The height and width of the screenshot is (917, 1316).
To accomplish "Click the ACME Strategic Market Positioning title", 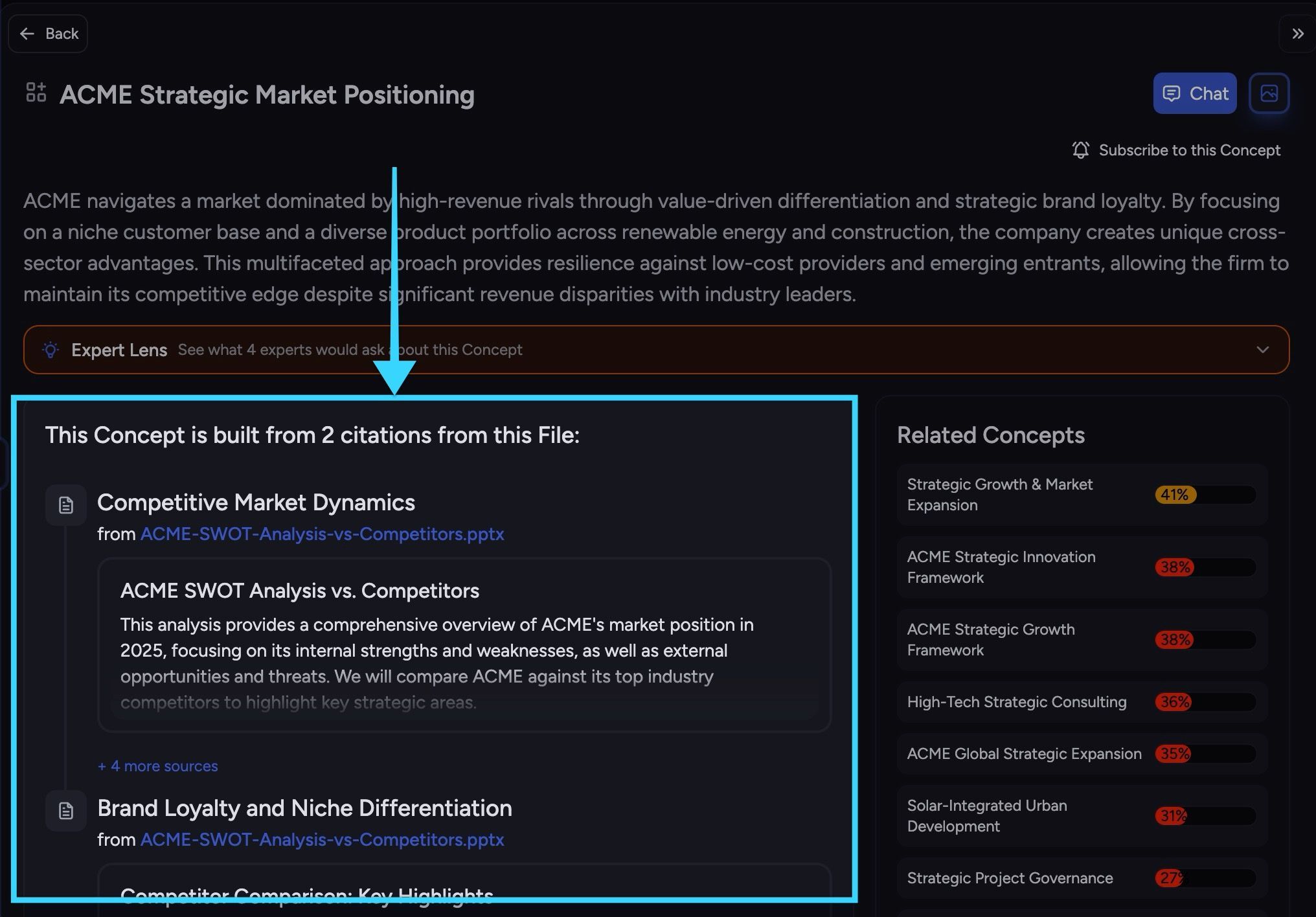I will [267, 95].
